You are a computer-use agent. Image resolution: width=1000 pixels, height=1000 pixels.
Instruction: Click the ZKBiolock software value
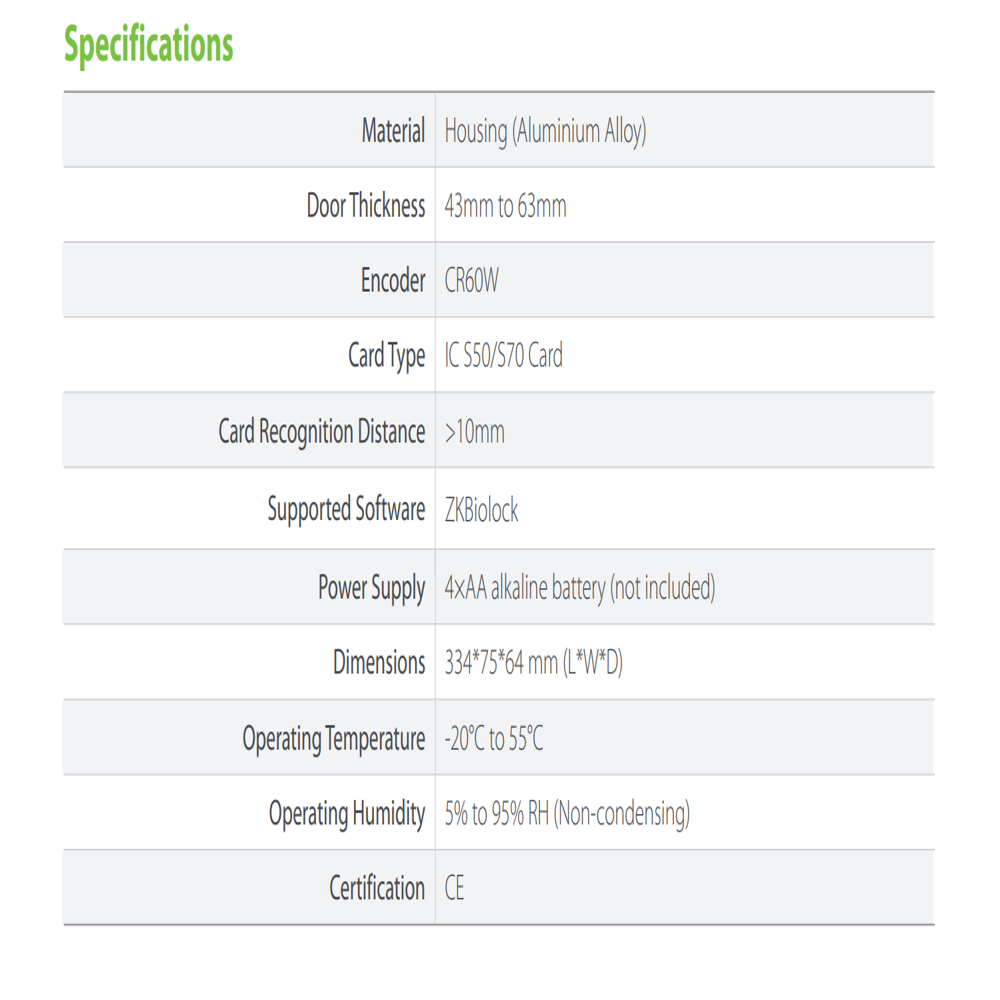[482, 510]
